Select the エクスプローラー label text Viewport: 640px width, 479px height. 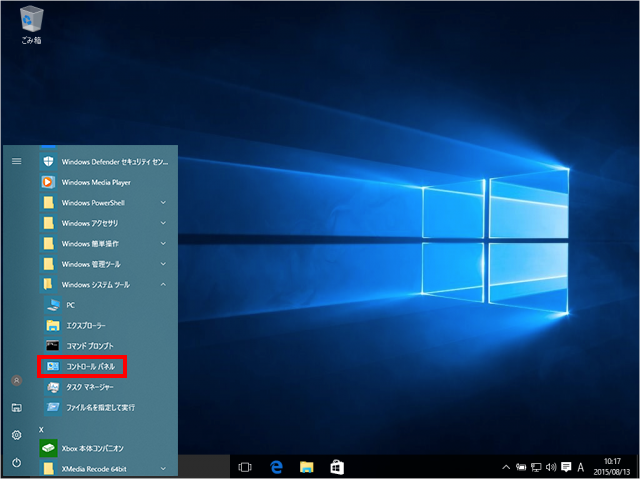tap(86, 326)
